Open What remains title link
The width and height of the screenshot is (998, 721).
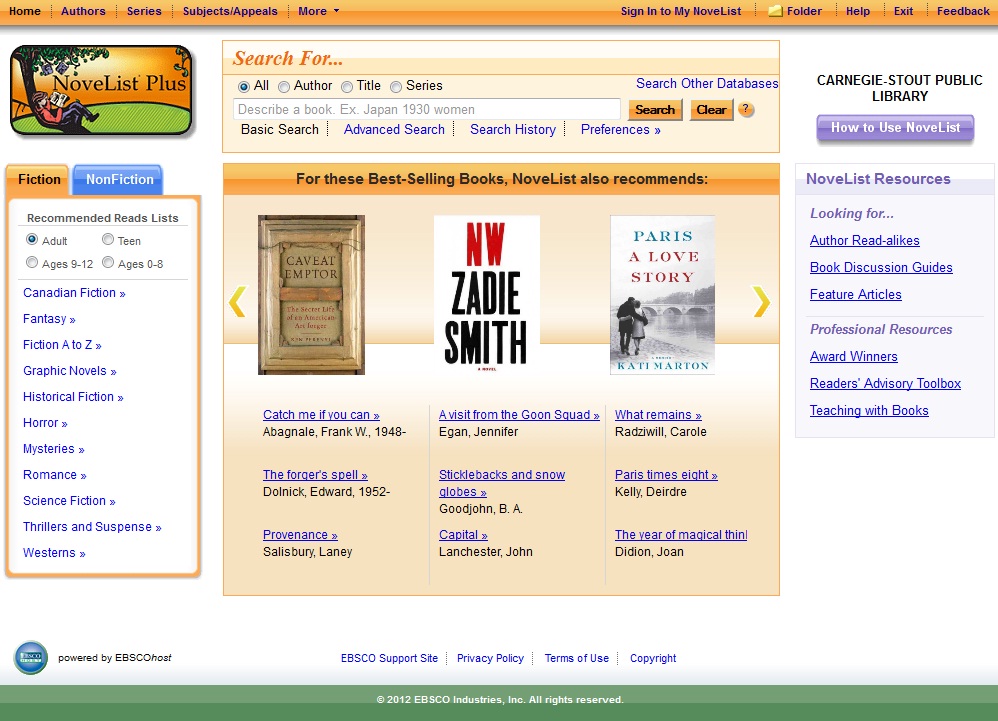(658, 415)
